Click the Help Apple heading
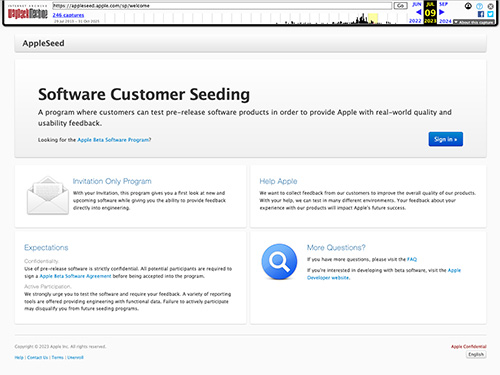The image size is (500, 375). point(278,181)
